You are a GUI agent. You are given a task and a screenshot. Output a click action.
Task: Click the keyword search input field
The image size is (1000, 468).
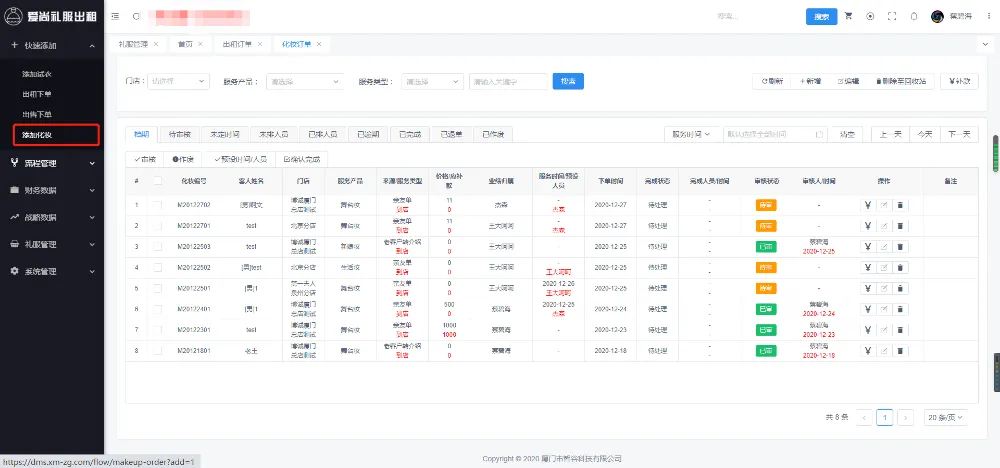click(507, 81)
